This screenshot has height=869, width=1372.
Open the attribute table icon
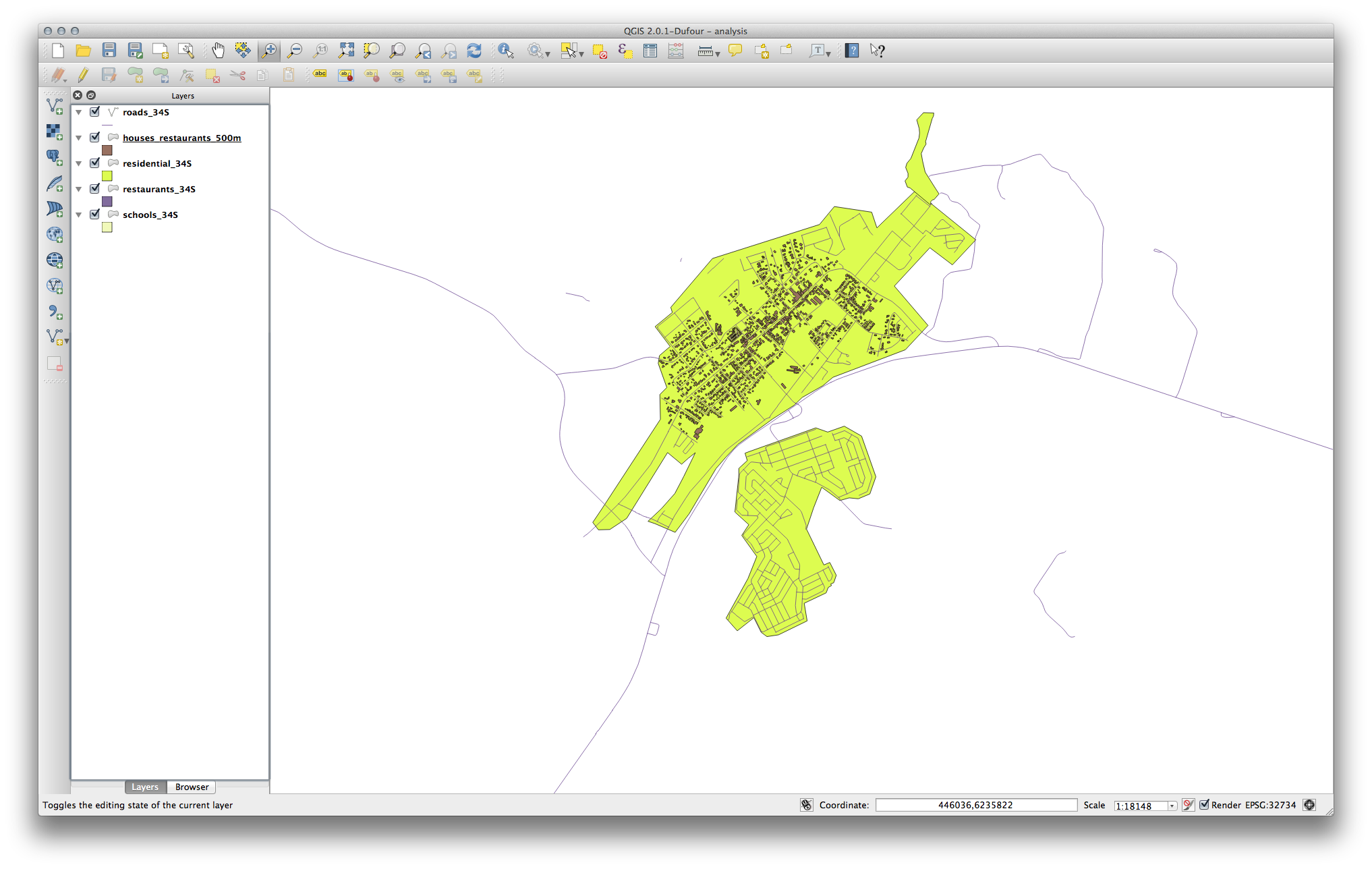pyautogui.click(x=650, y=51)
